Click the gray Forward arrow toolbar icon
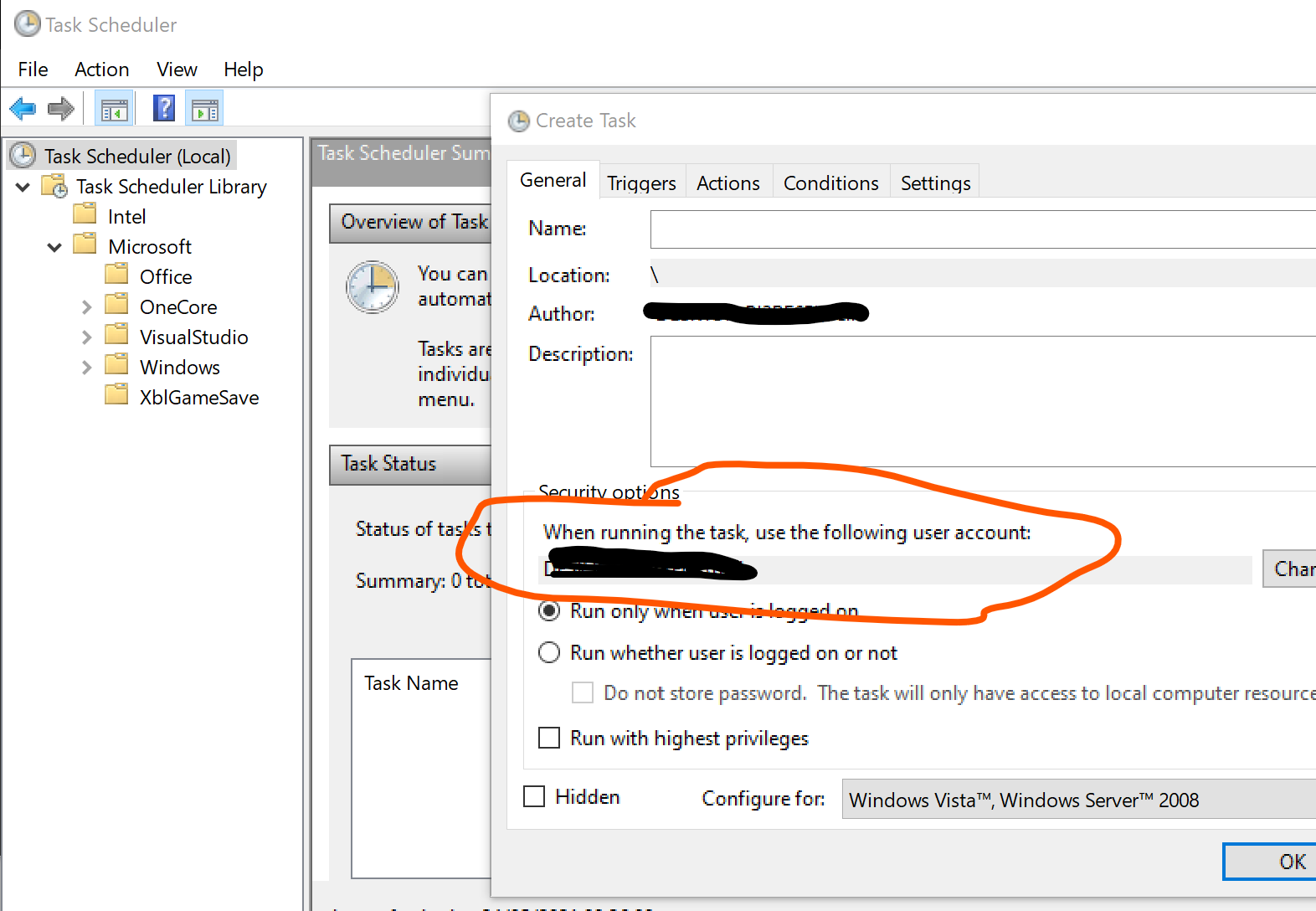Viewport: 1316px width, 911px height. click(61, 109)
